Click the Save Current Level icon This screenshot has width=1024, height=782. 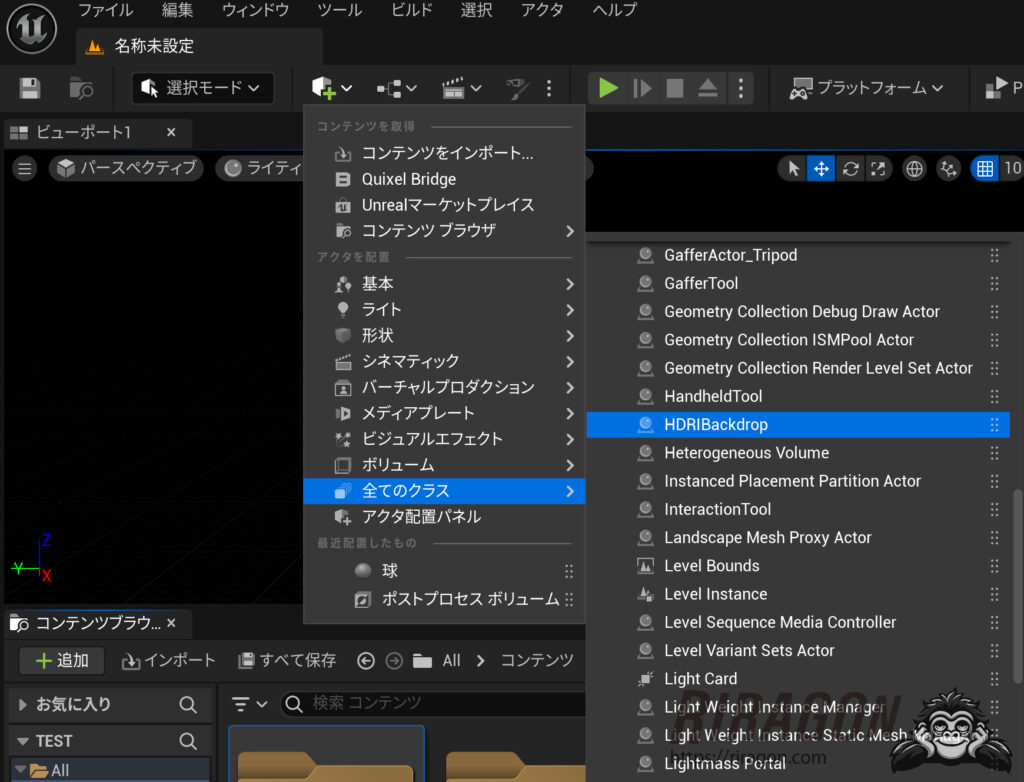pyautogui.click(x=28, y=88)
